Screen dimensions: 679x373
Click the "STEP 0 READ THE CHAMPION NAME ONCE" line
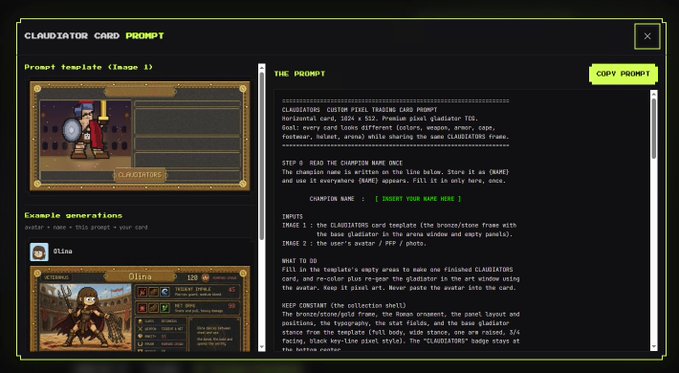pyautogui.click(x=342, y=163)
